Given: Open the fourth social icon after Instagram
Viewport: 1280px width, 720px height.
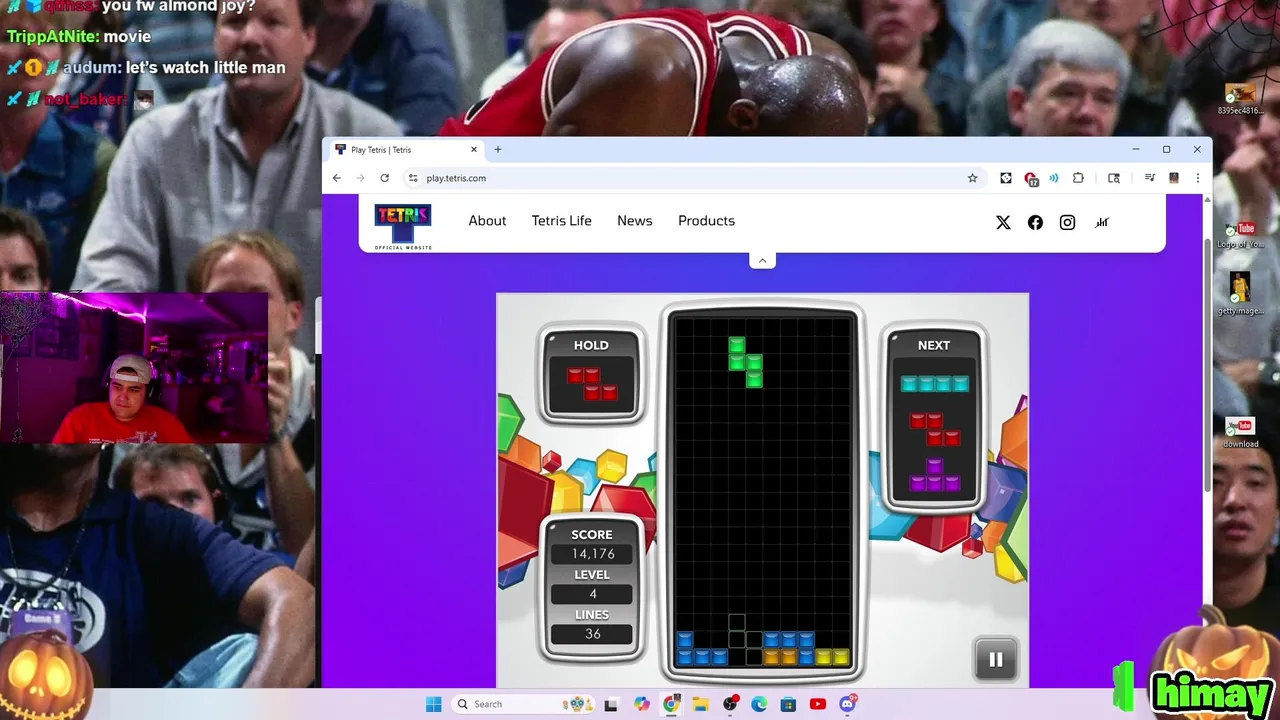Looking at the screenshot, I should click(x=1101, y=223).
